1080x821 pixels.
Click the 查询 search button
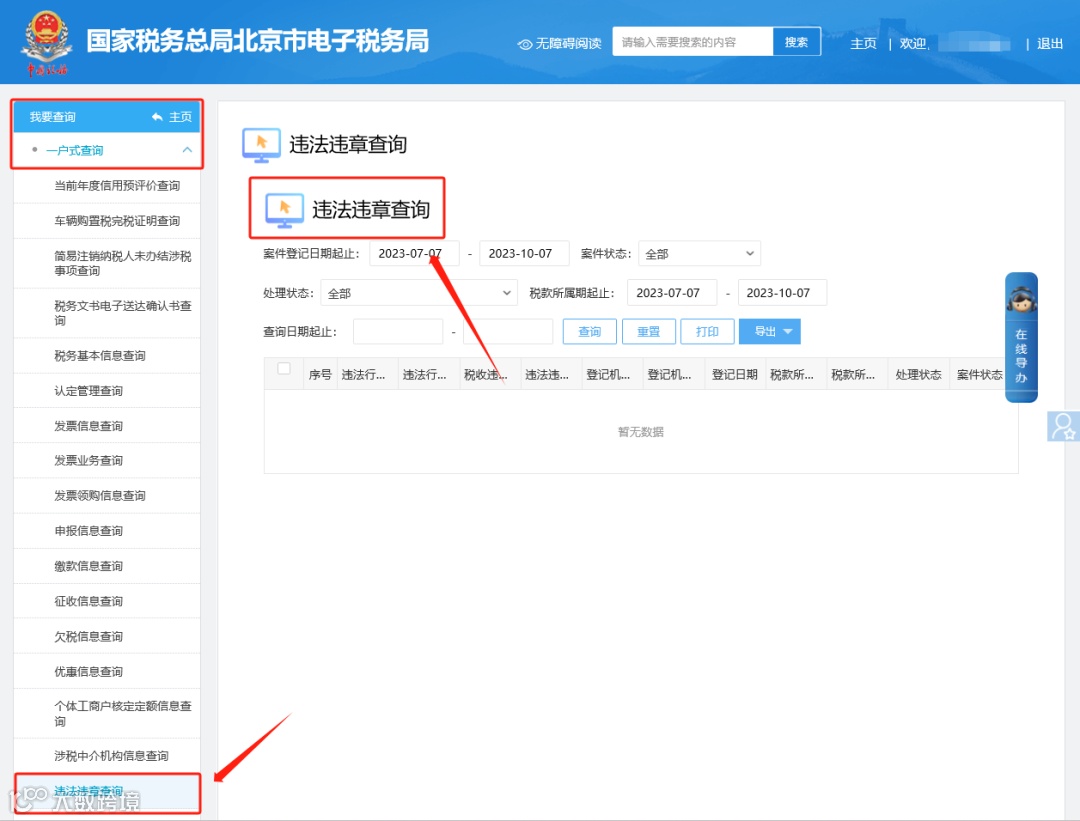point(589,331)
